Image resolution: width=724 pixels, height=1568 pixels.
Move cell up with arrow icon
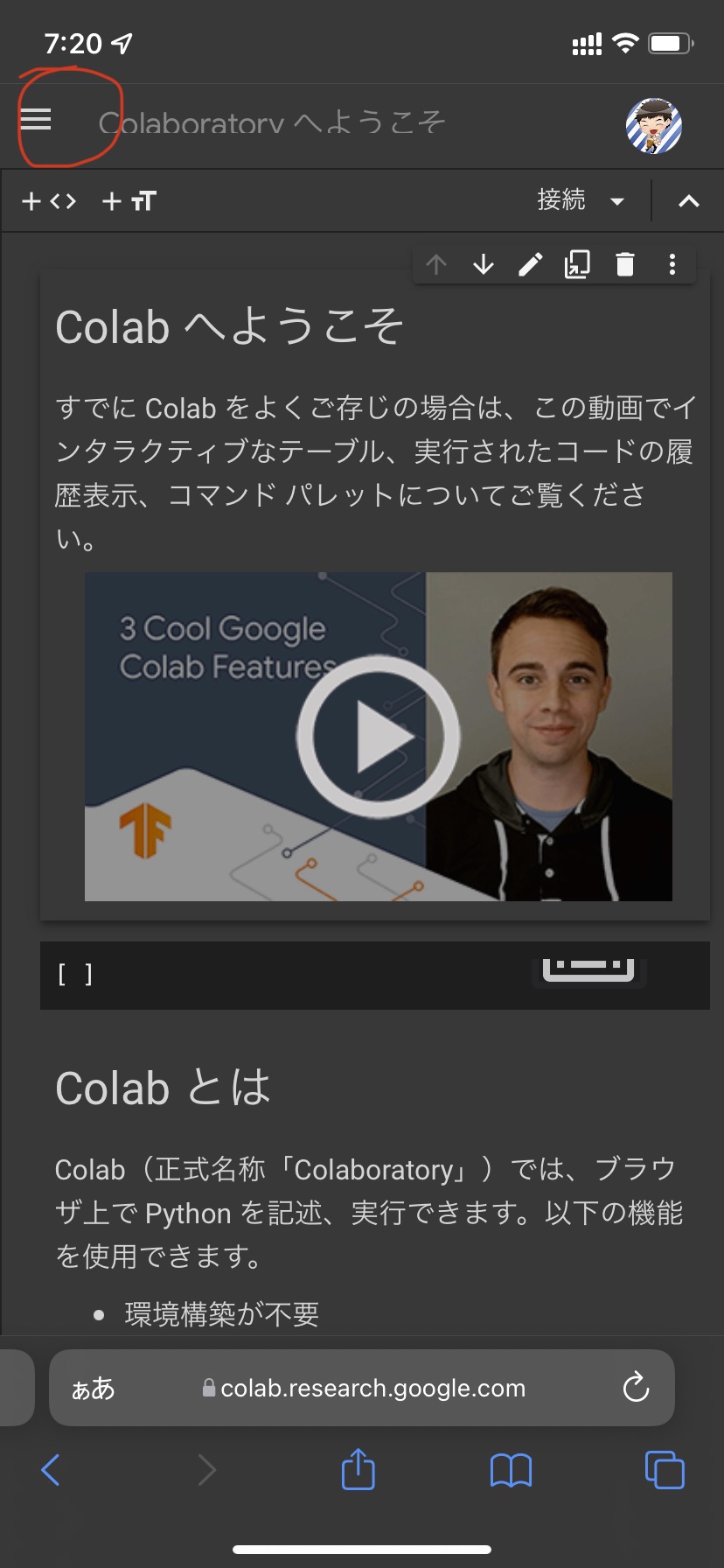point(436,264)
